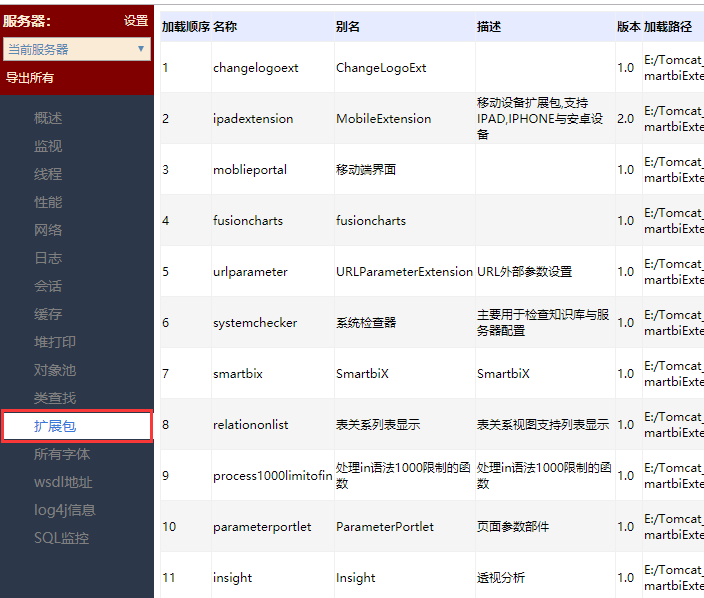Viewport: 704px width, 598px height.
Task: Select 会话 in the sidebar
Action: [48, 286]
